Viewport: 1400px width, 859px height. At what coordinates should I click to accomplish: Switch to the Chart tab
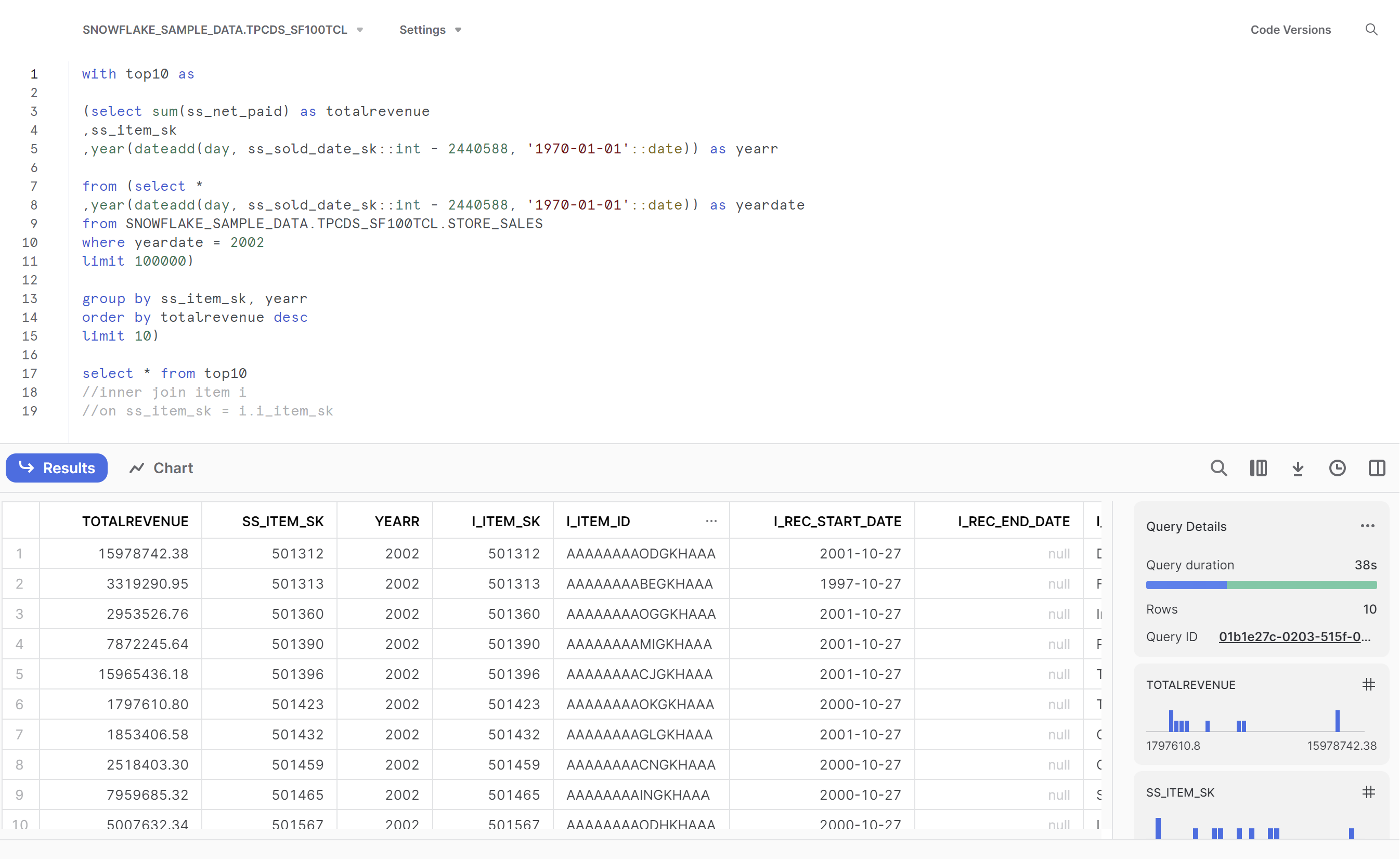(x=161, y=468)
